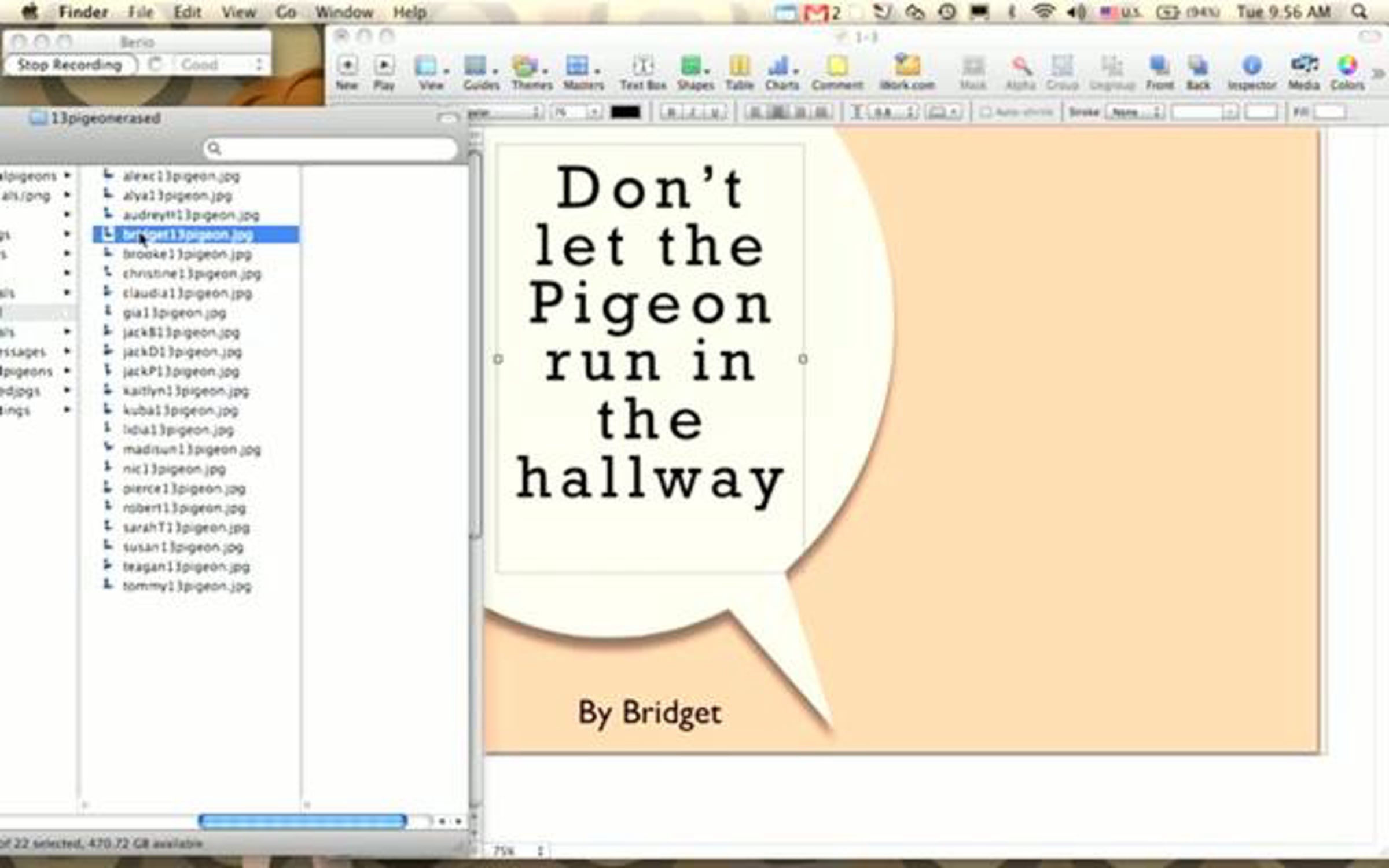1389x868 pixels.
Task: Open the Keynote View toolbar icon
Action: (x=427, y=65)
